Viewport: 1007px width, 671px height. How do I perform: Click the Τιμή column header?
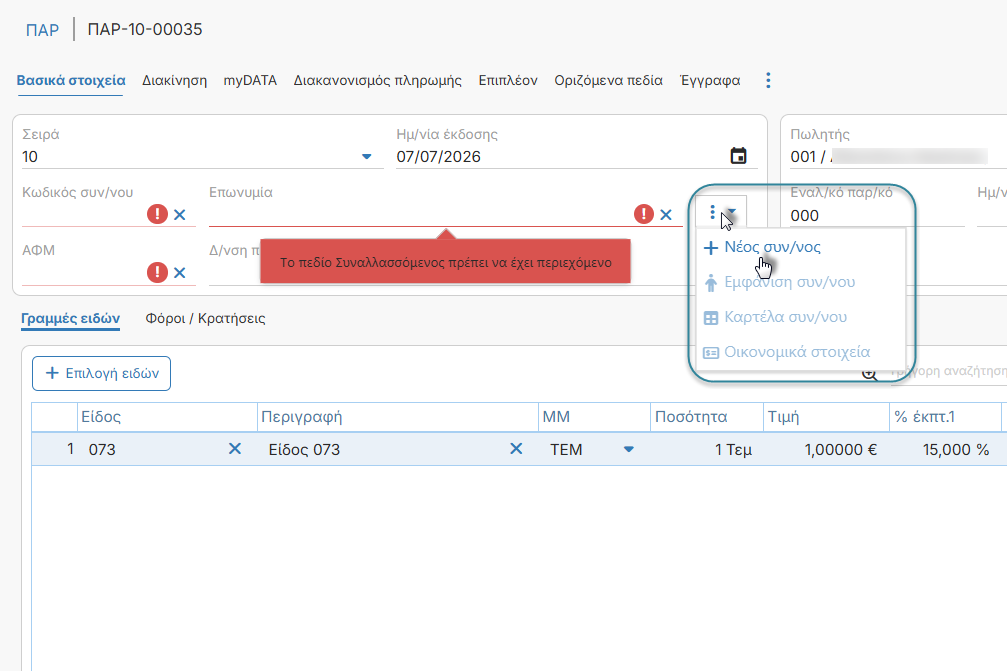coord(827,417)
